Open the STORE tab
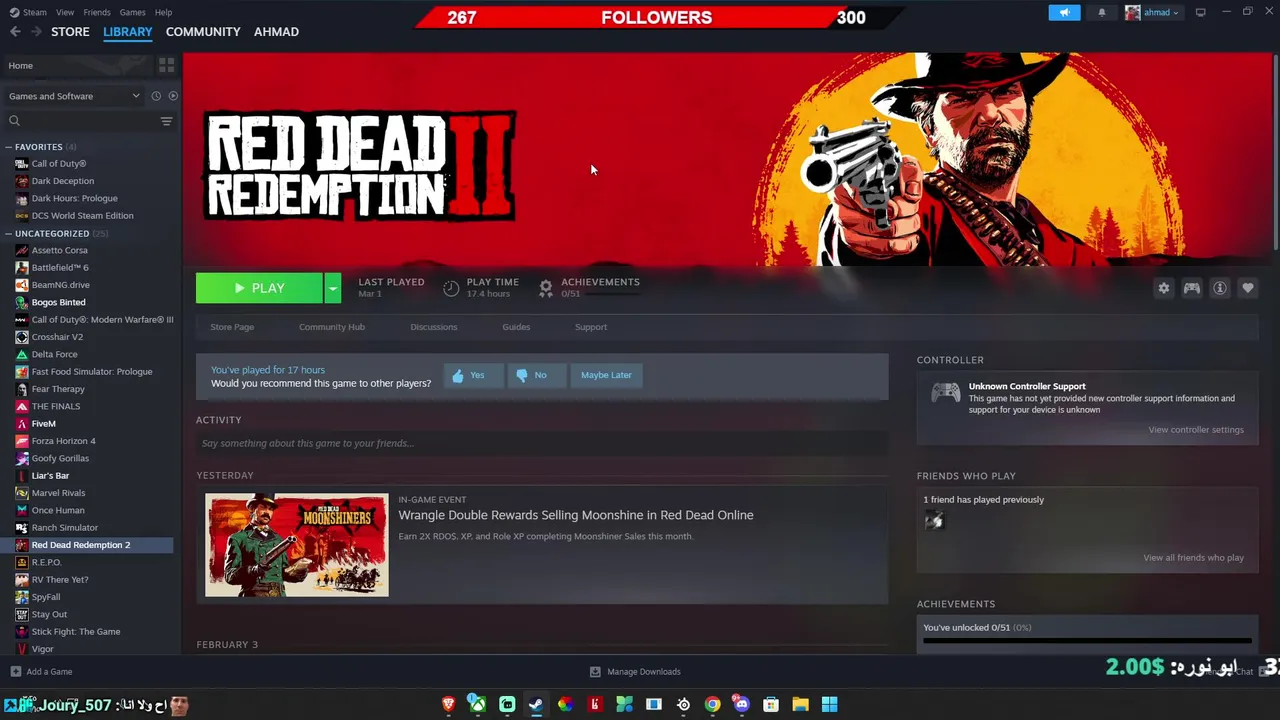The height and width of the screenshot is (720, 1280). click(x=70, y=32)
